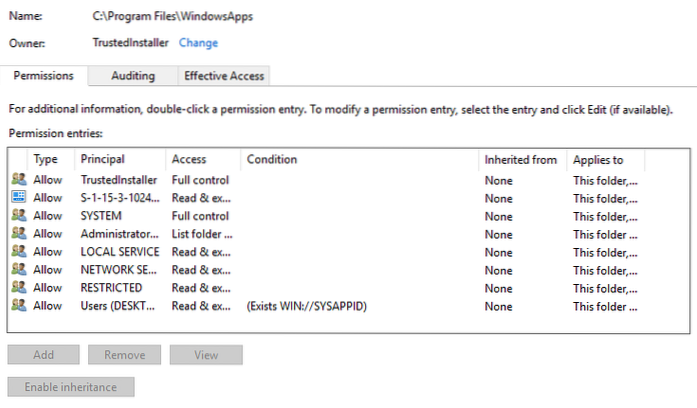This screenshot has height=408, width=697.
Task: Sort entries by the Access column header
Action: pyautogui.click(x=189, y=159)
